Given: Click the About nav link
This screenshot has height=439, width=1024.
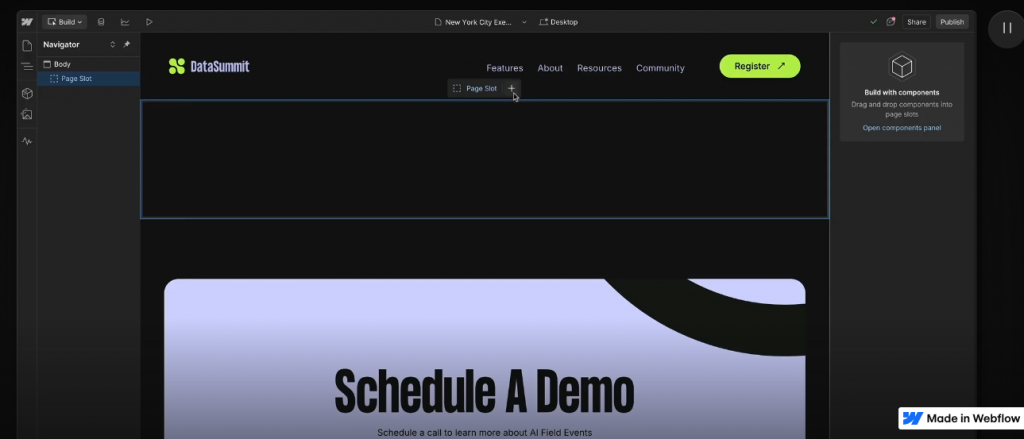Looking at the screenshot, I should click(550, 68).
